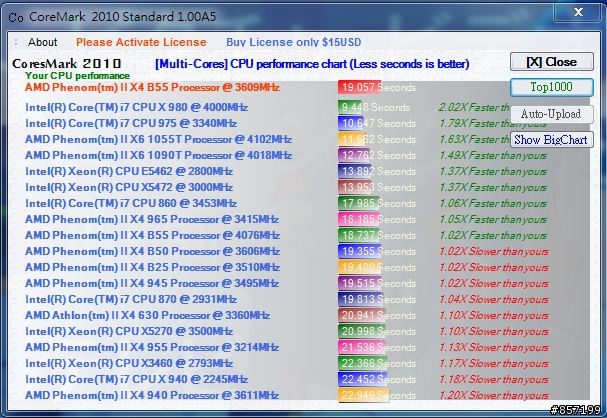Select Intel Core i7 CPU 860 @ 3453MHz
Viewport: 607px width, 418px height.
(x=131, y=203)
